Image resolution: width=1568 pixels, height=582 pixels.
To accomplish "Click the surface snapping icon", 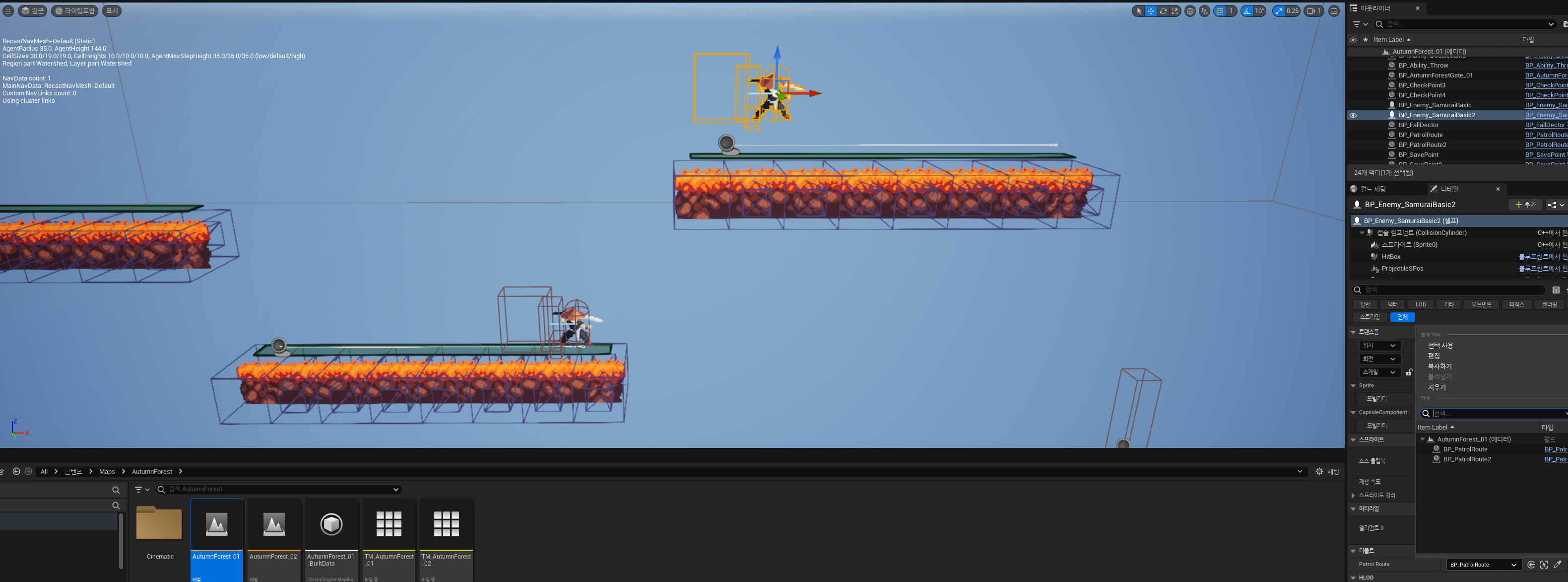I will pos(1205,11).
